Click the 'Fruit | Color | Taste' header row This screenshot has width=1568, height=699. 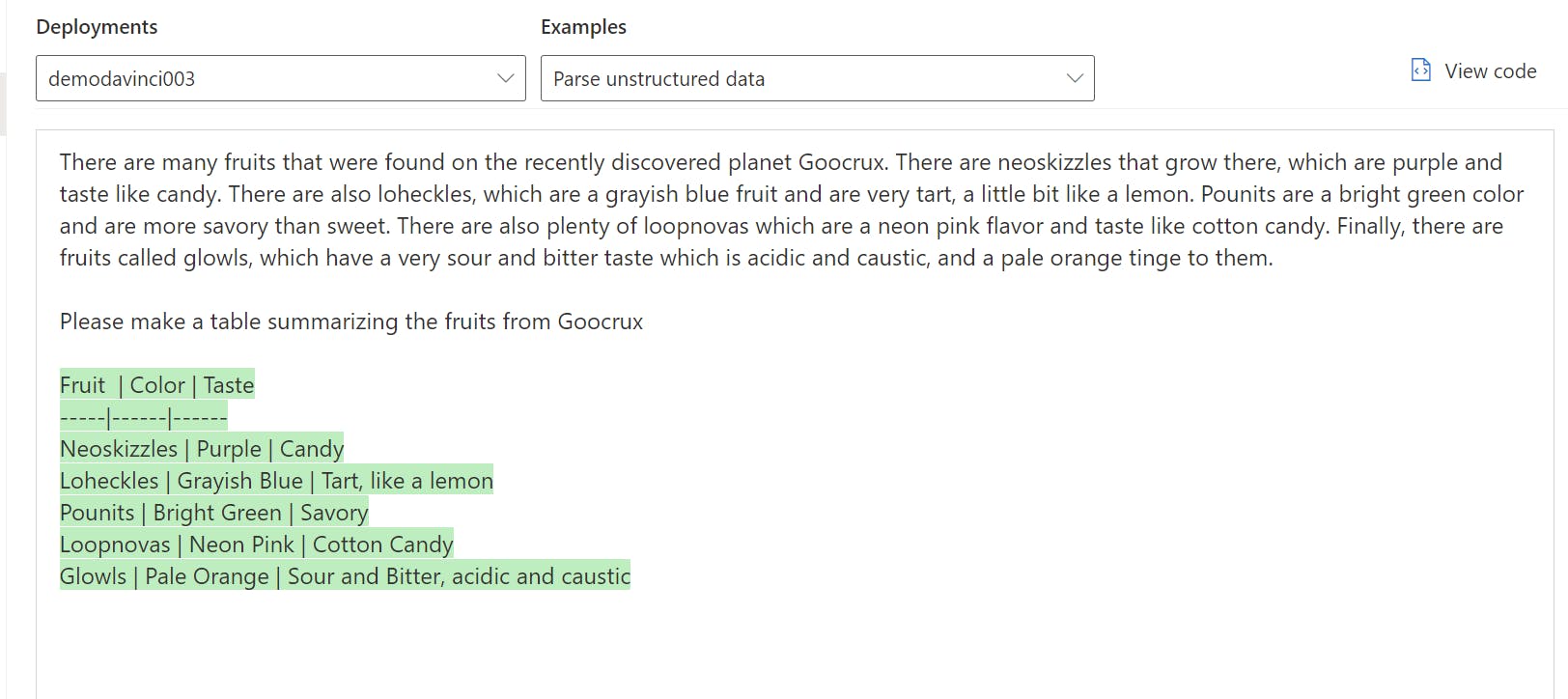[x=156, y=385]
